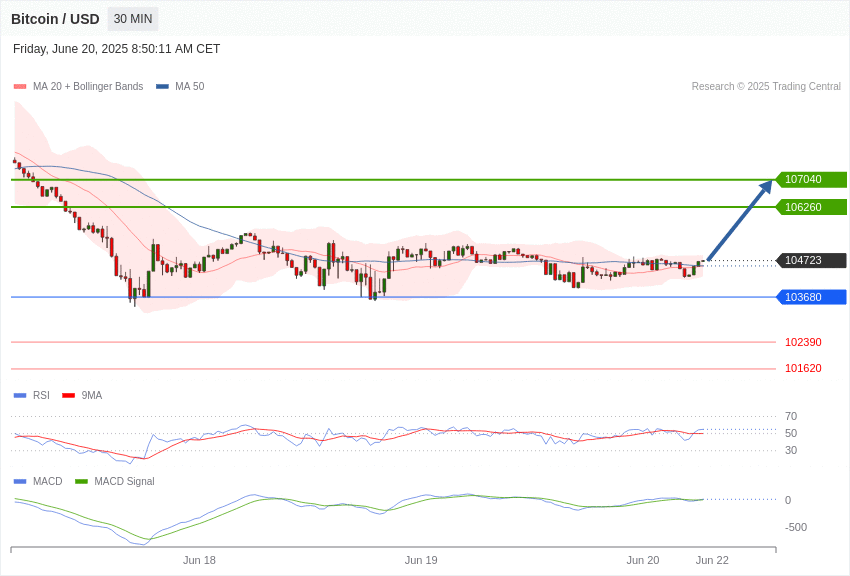Click the Jun 22 date axis label
This screenshot has height=576, width=850.
click(x=712, y=560)
